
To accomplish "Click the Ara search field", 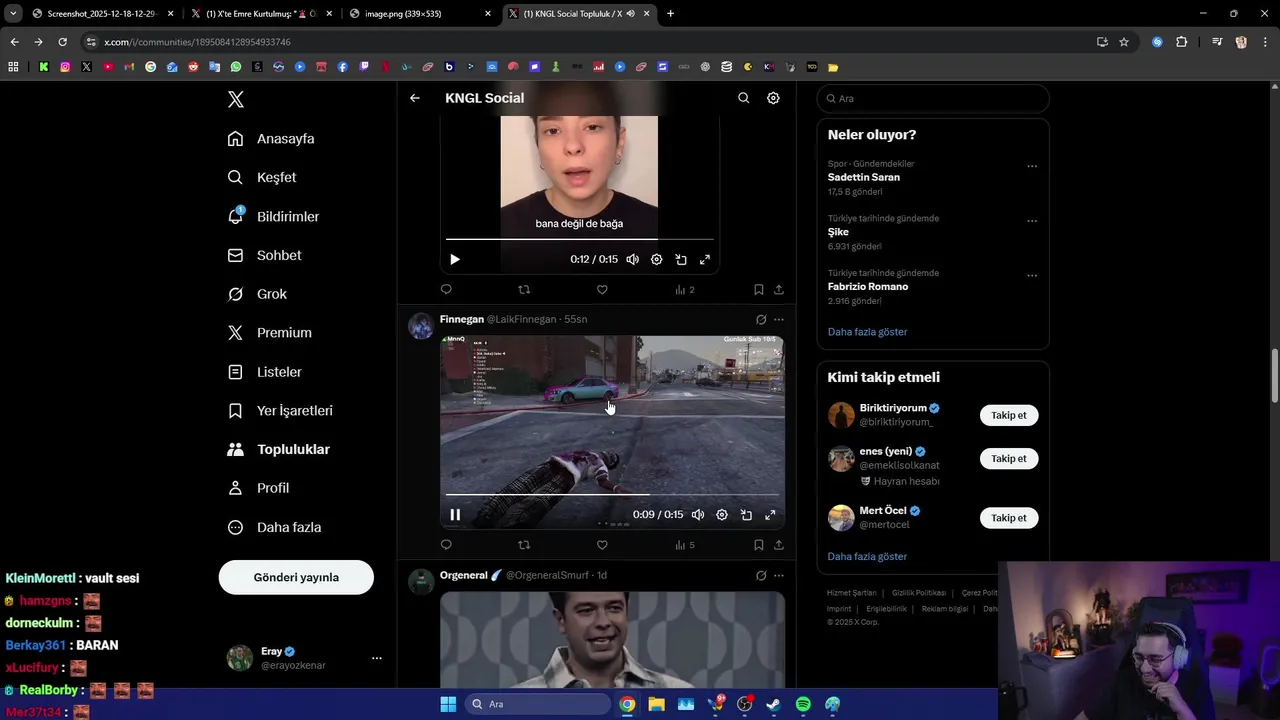I will point(933,98).
